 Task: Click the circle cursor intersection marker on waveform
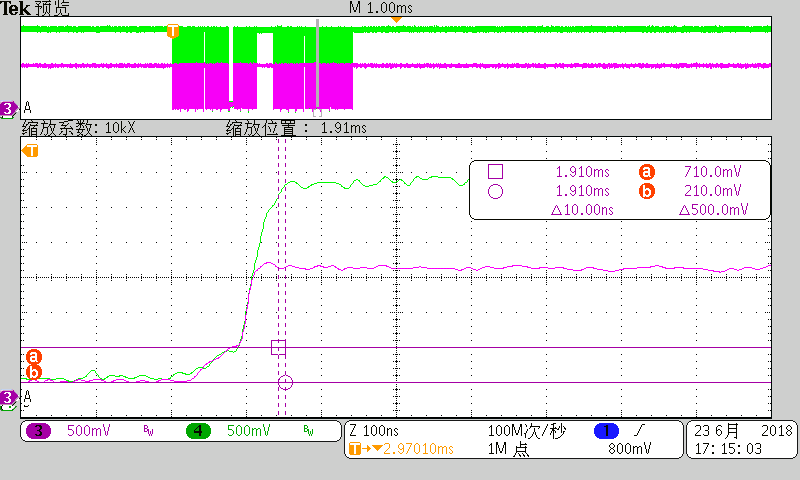point(285,382)
